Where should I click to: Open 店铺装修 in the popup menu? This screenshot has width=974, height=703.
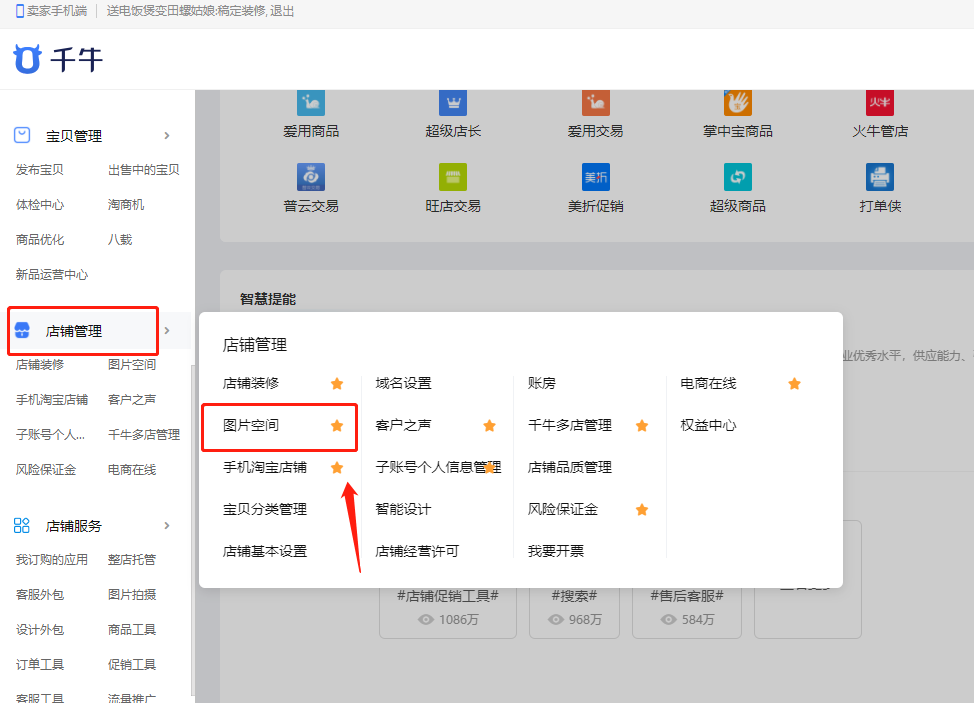(x=251, y=383)
